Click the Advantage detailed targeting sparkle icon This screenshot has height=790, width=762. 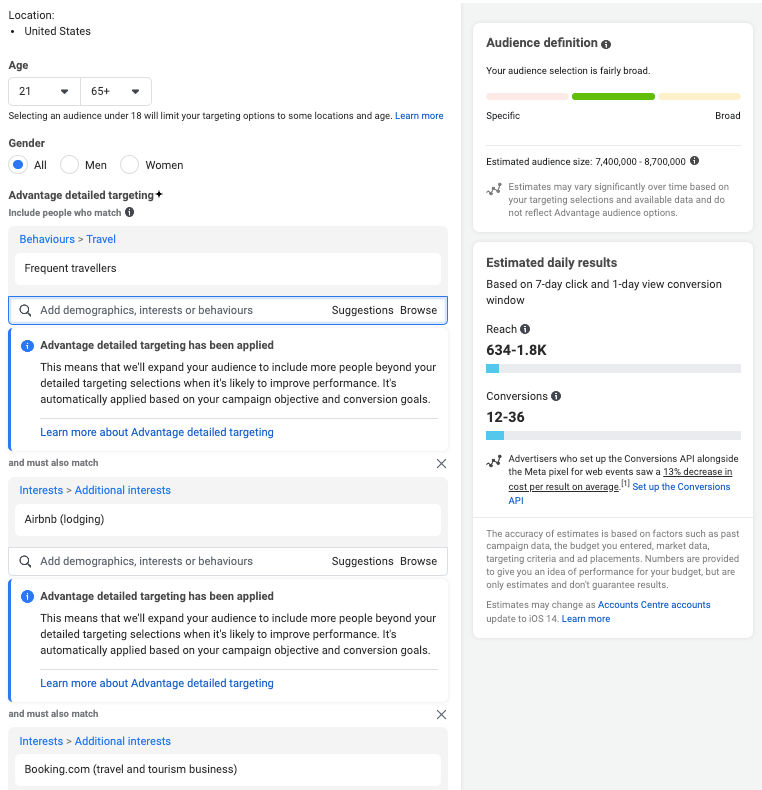159,194
